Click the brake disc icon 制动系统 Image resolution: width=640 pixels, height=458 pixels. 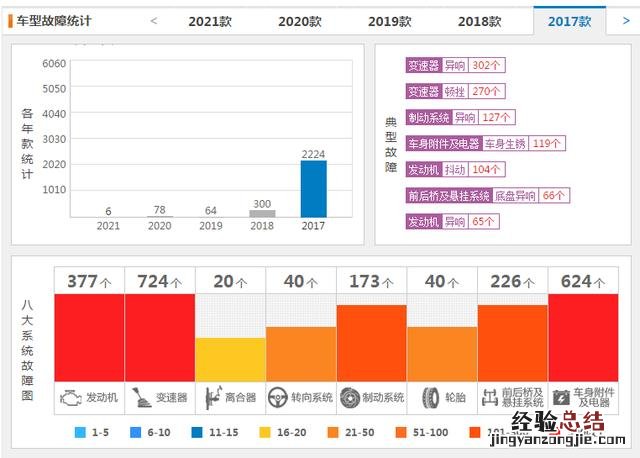coord(350,398)
